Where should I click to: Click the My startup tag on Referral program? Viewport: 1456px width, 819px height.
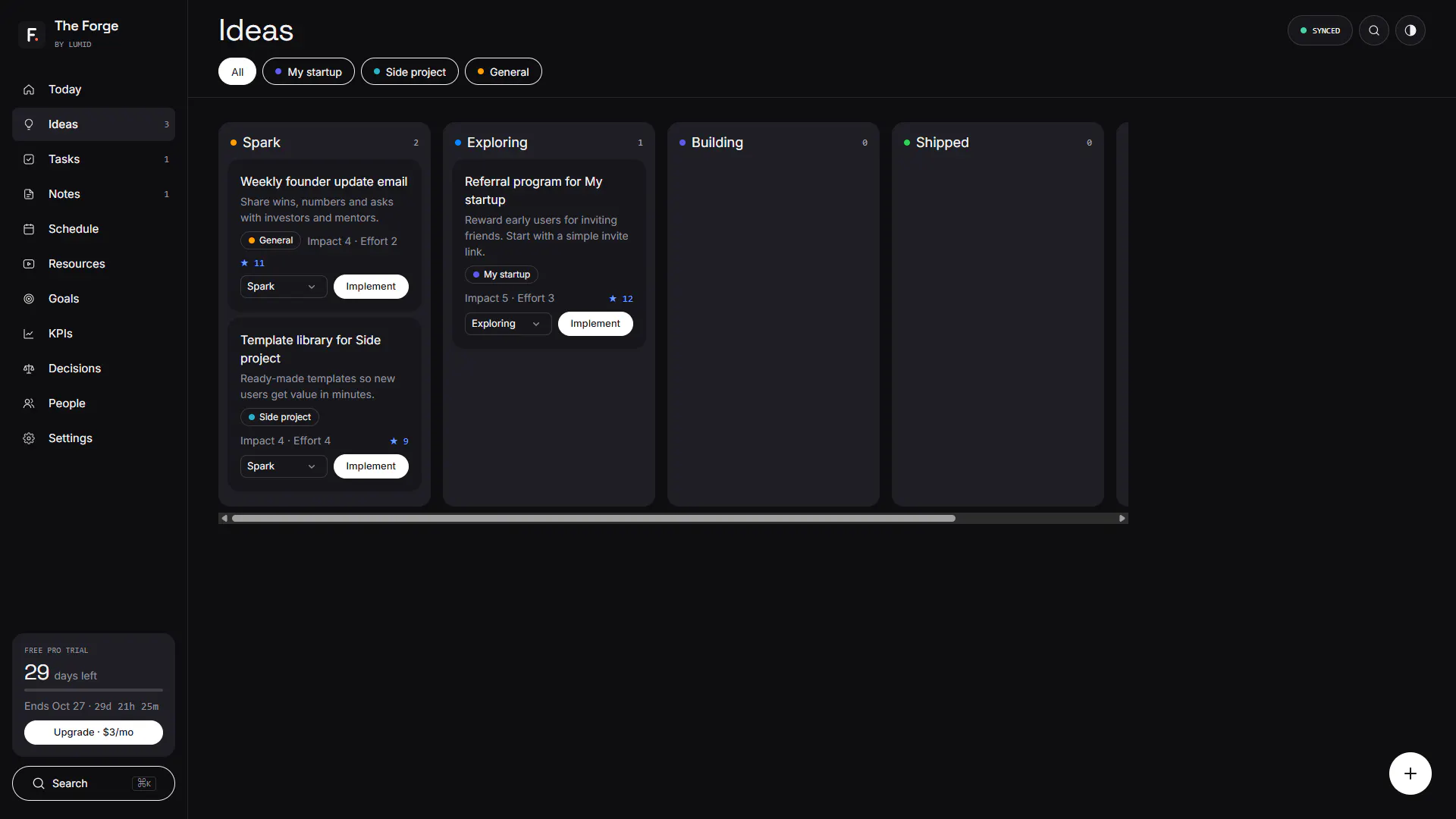click(x=501, y=275)
